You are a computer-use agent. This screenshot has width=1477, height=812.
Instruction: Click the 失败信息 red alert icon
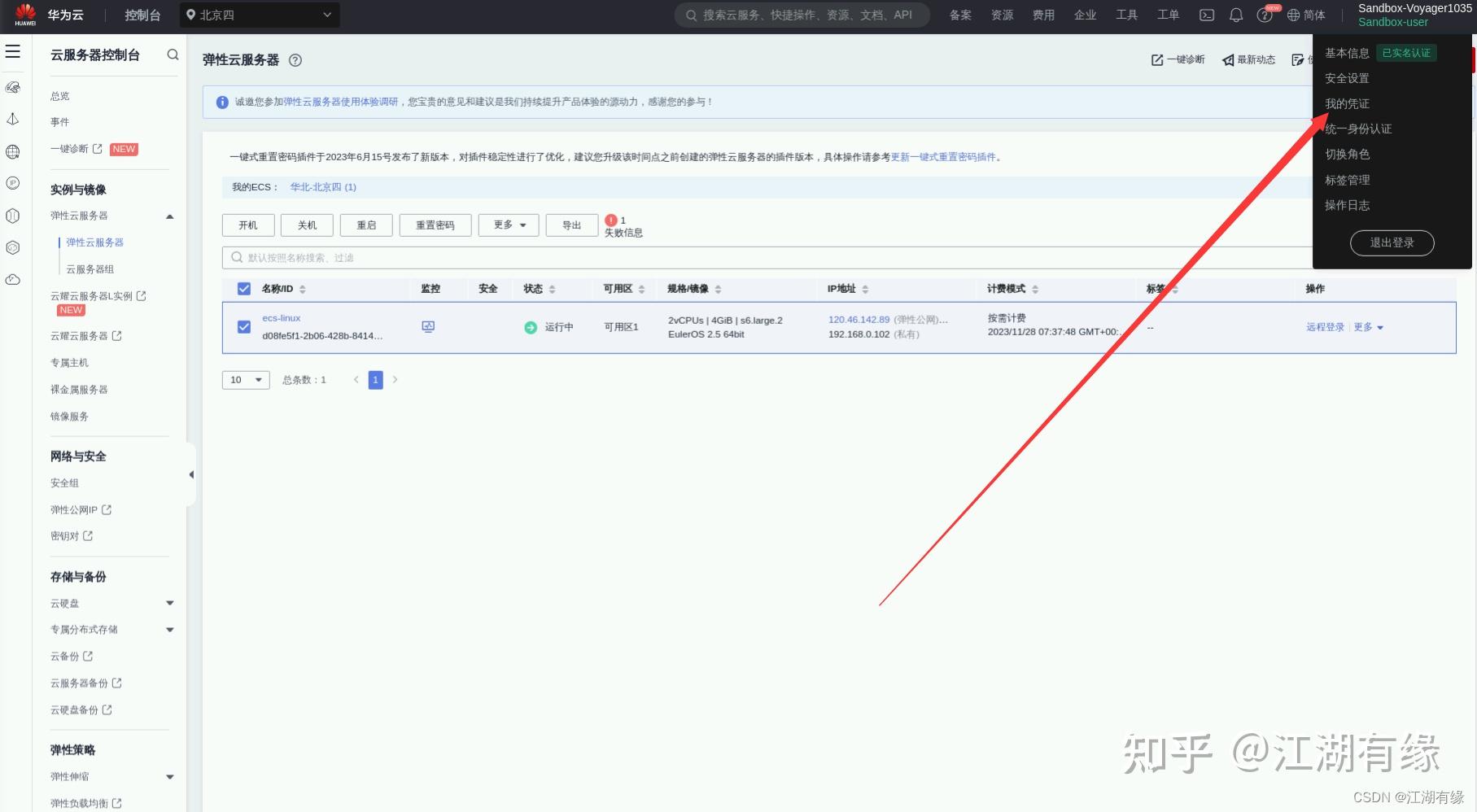pos(612,220)
